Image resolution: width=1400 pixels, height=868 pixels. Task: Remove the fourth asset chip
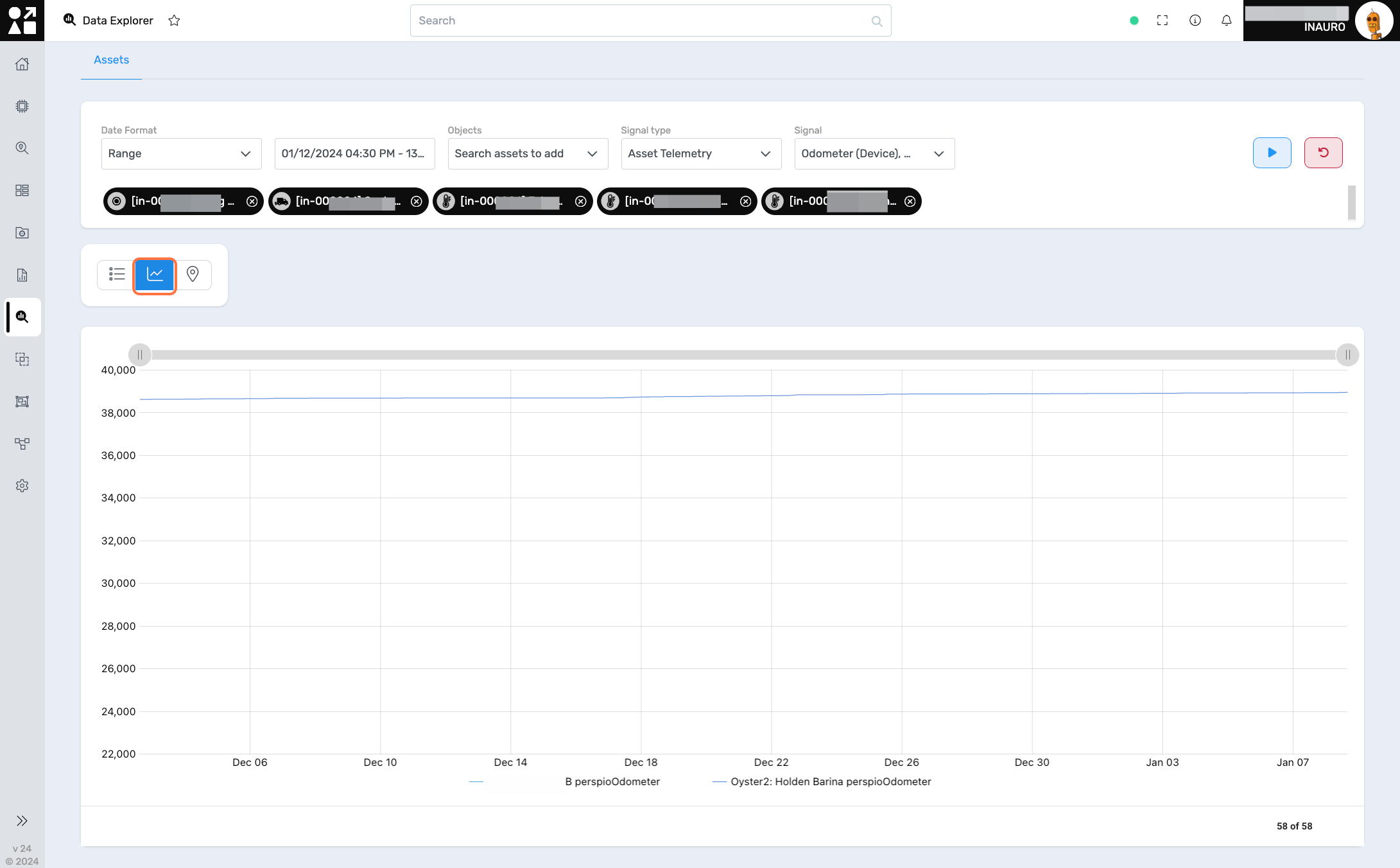[745, 202]
